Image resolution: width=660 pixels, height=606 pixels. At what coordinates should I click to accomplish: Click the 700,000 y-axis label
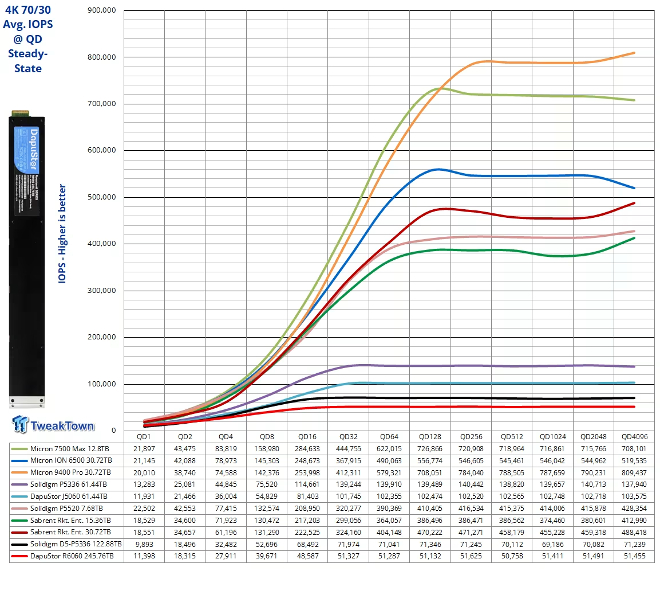(x=102, y=104)
